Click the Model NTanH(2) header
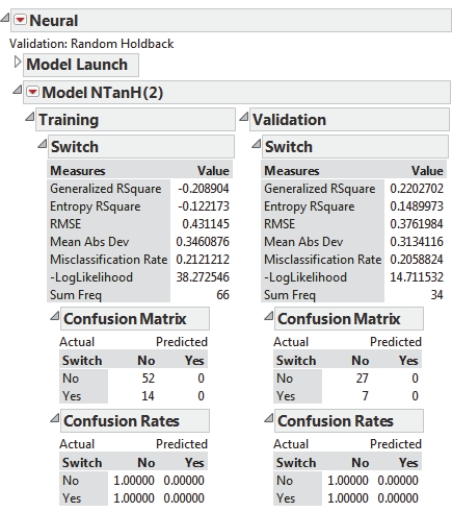The width and height of the screenshot is (452, 512). [237, 92]
